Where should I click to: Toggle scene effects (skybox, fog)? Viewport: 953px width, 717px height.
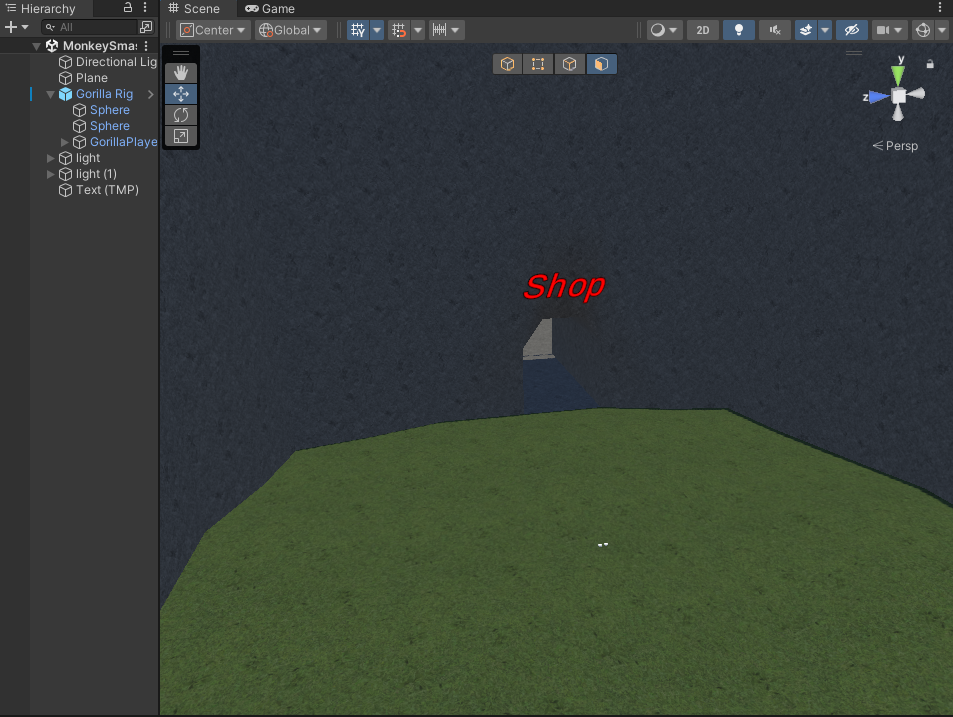[x=806, y=30]
